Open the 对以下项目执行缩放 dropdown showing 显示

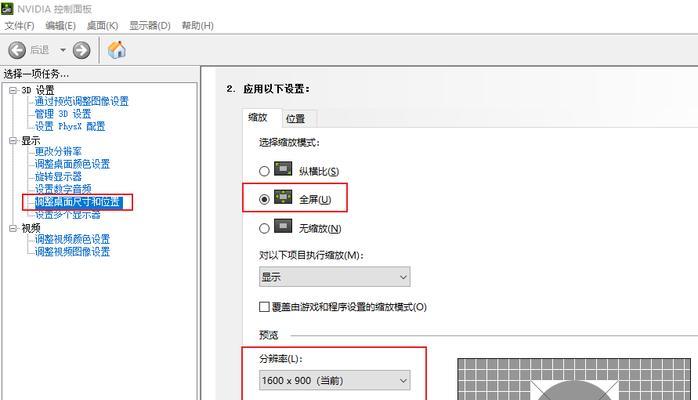click(334, 277)
